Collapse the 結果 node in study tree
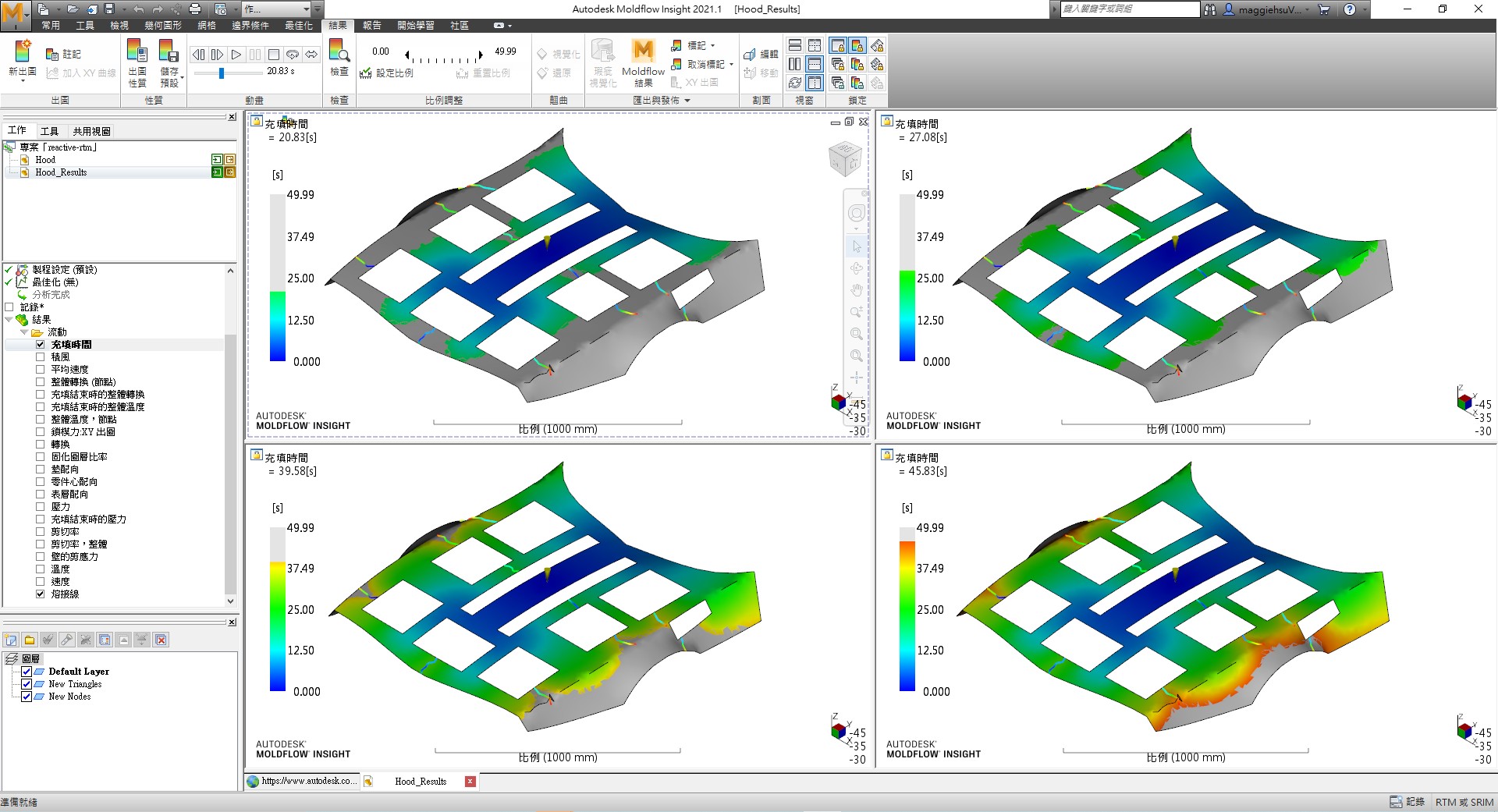This screenshot has width=1498, height=812. (9, 319)
